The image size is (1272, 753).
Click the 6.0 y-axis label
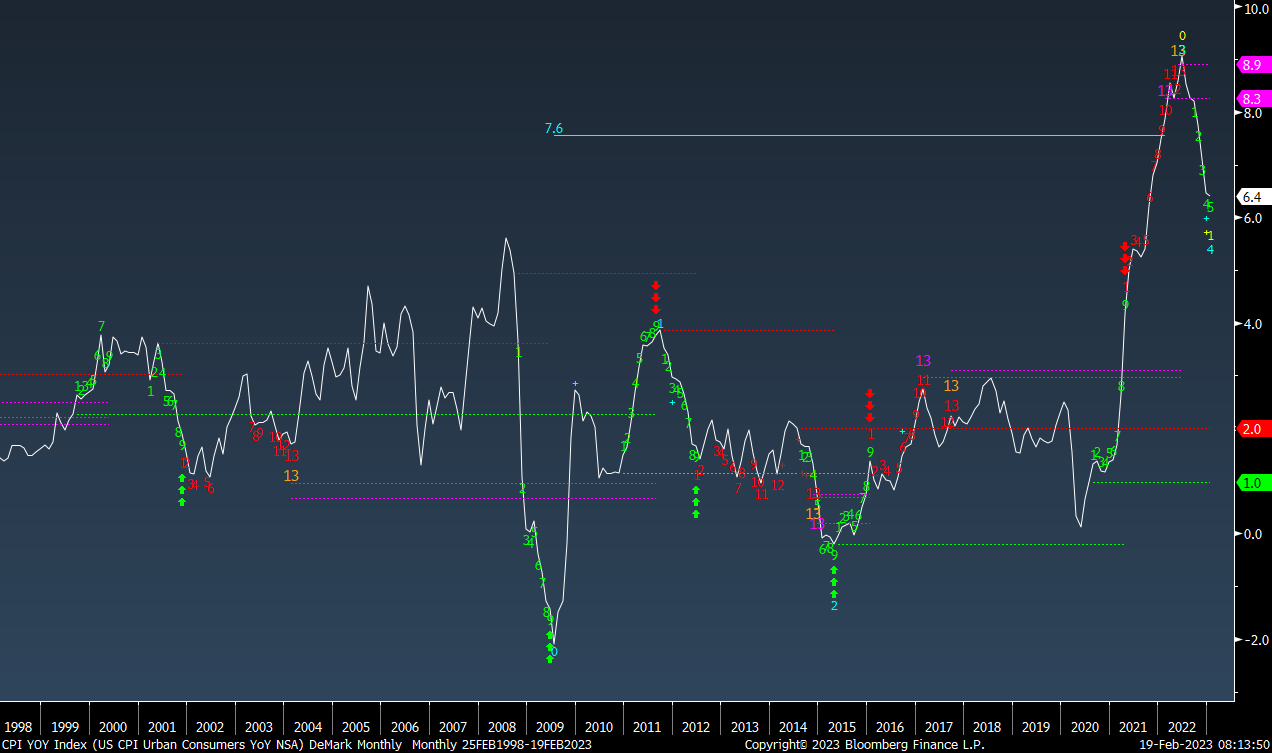[1254, 218]
